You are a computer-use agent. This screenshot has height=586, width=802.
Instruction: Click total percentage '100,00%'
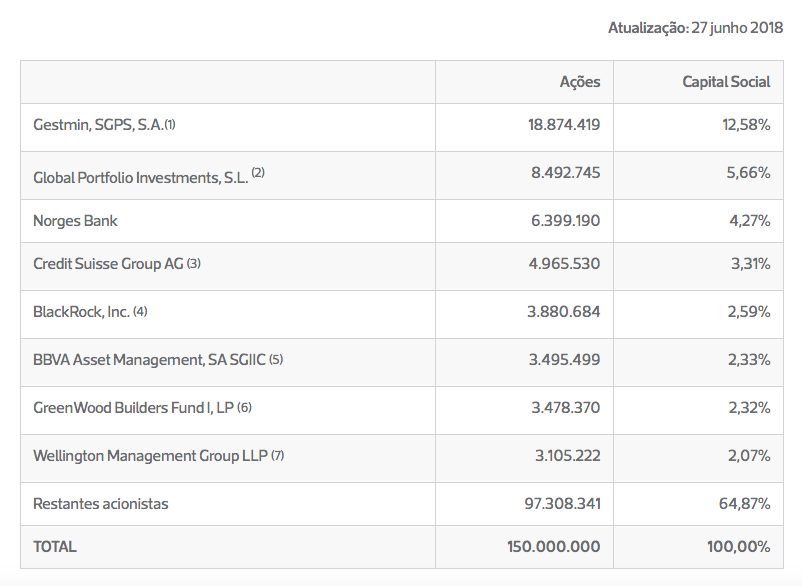(738, 547)
